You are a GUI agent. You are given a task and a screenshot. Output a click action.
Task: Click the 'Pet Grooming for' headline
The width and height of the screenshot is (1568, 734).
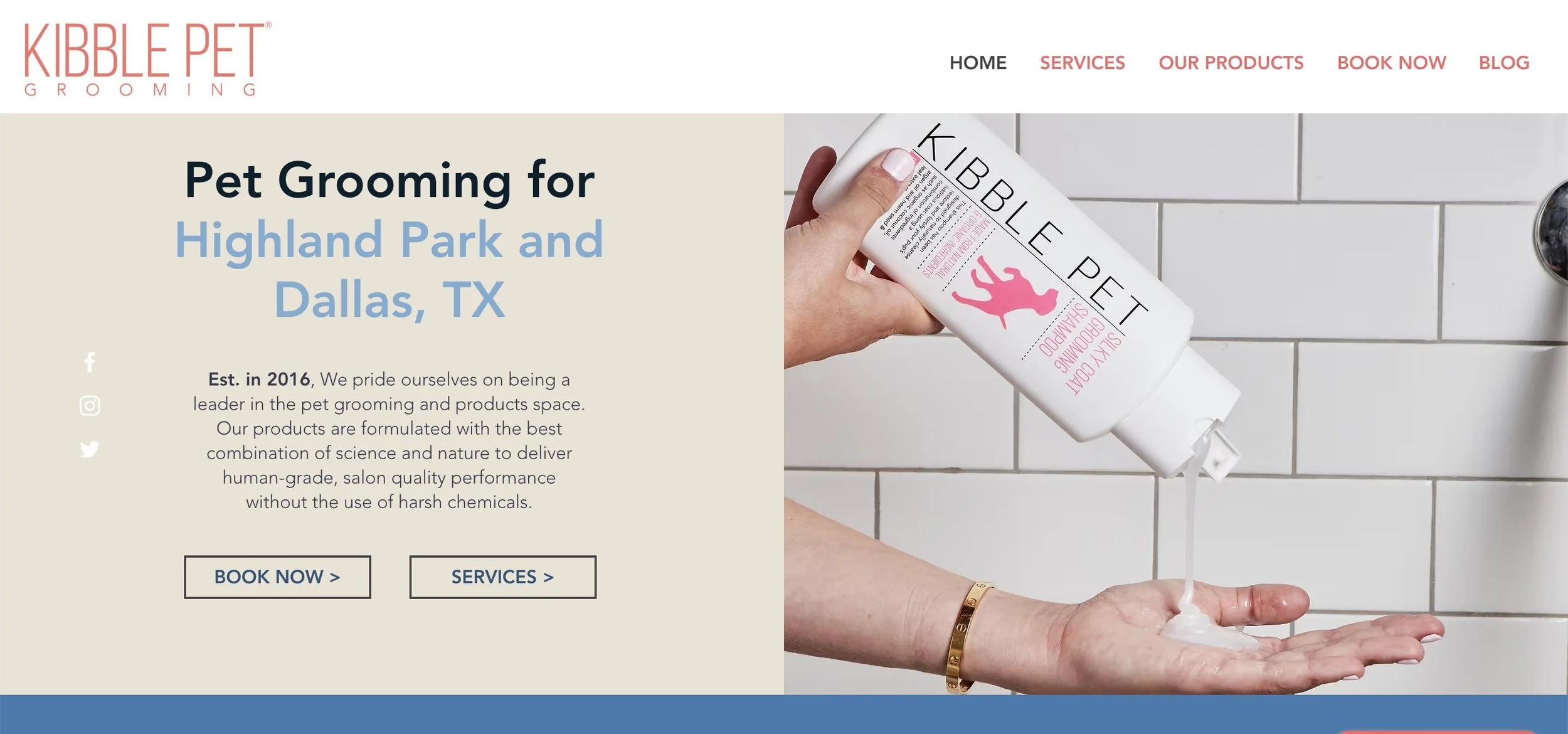389,181
